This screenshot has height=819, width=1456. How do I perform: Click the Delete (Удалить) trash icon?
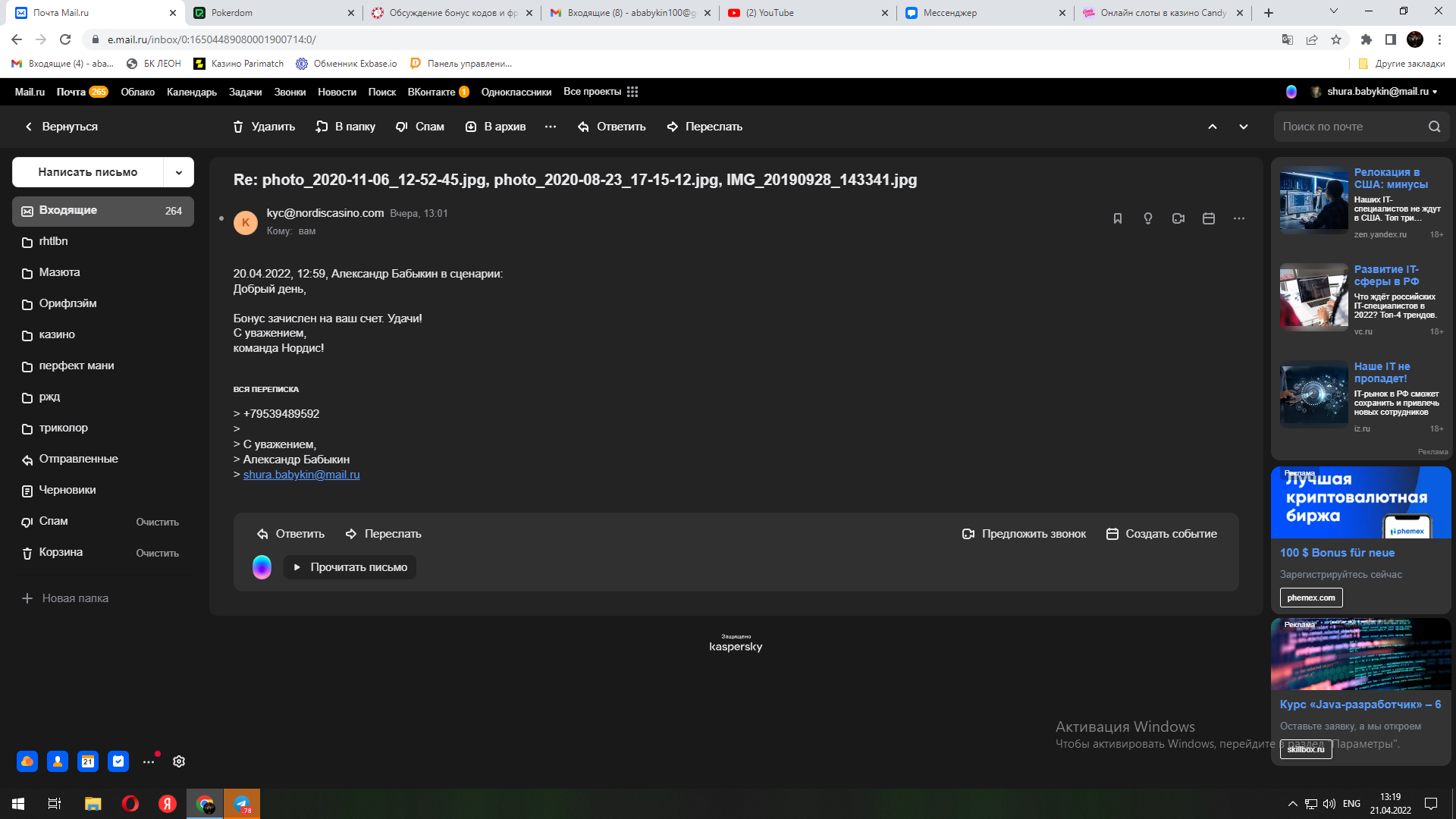point(238,127)
